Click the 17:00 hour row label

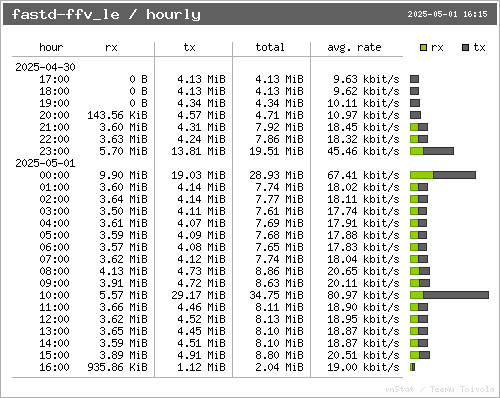click(54, 79)
